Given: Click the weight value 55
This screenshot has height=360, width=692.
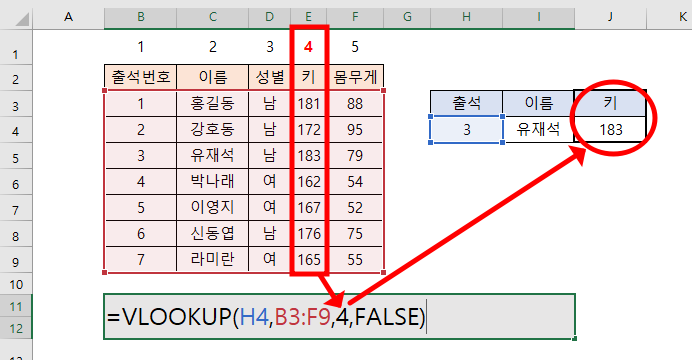Looking at the screenshot, I should 355,259.
